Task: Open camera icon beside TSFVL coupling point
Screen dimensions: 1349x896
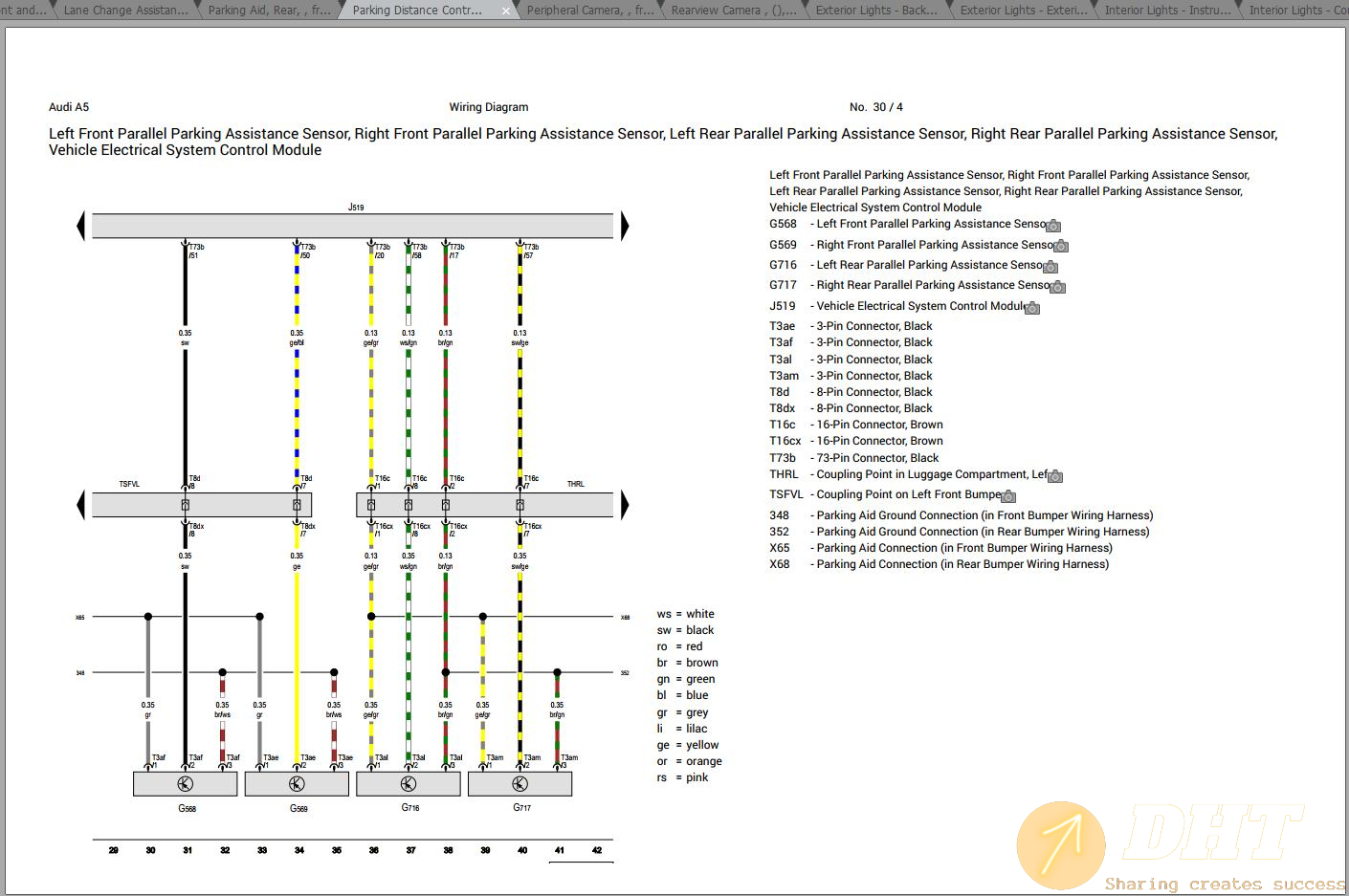Action: point(1008,496)
